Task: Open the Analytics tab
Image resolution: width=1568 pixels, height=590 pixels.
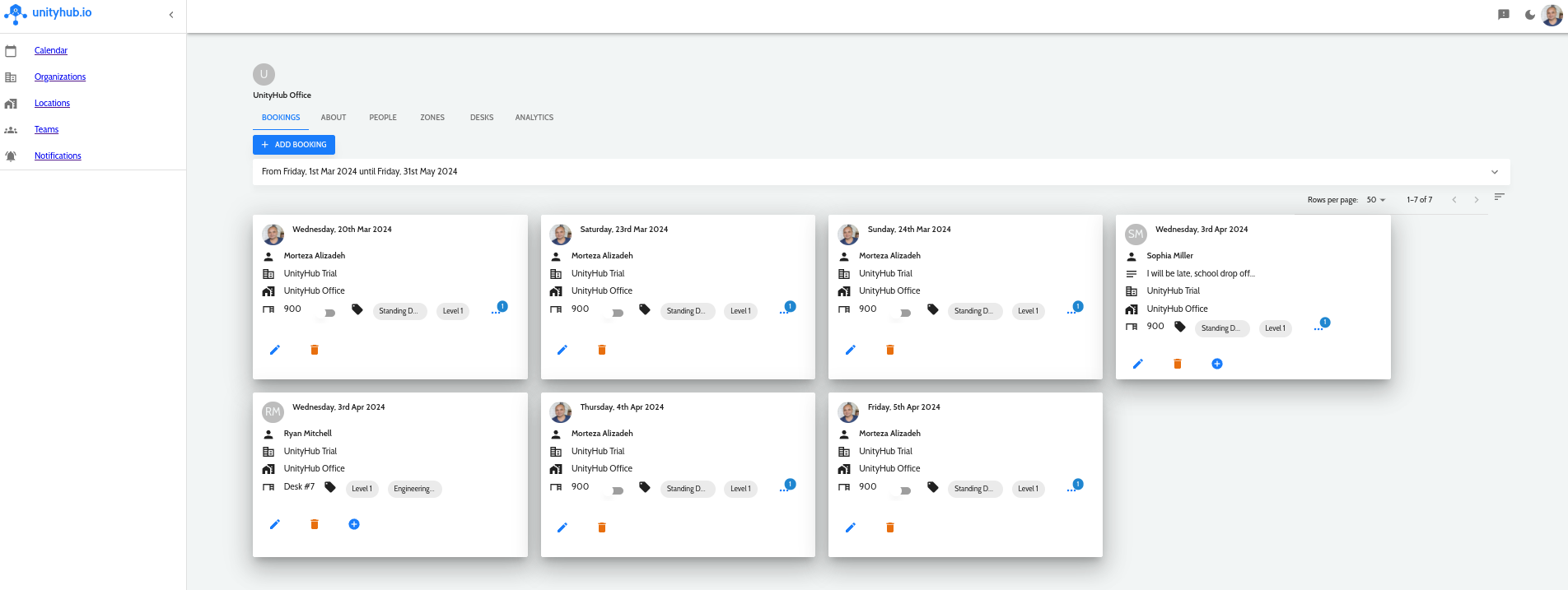Action: coord(534,118)
